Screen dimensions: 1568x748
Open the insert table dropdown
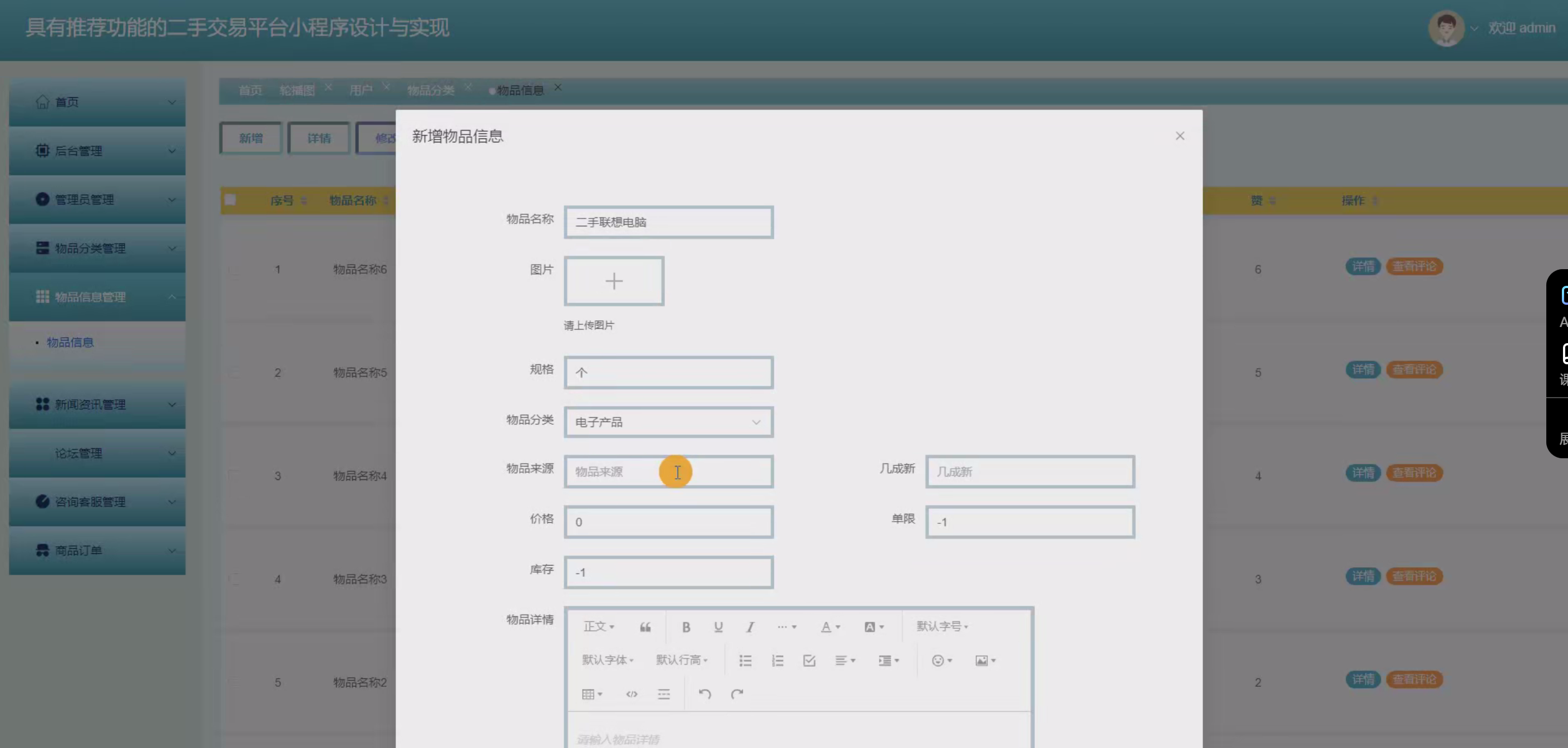click(591, 694)
